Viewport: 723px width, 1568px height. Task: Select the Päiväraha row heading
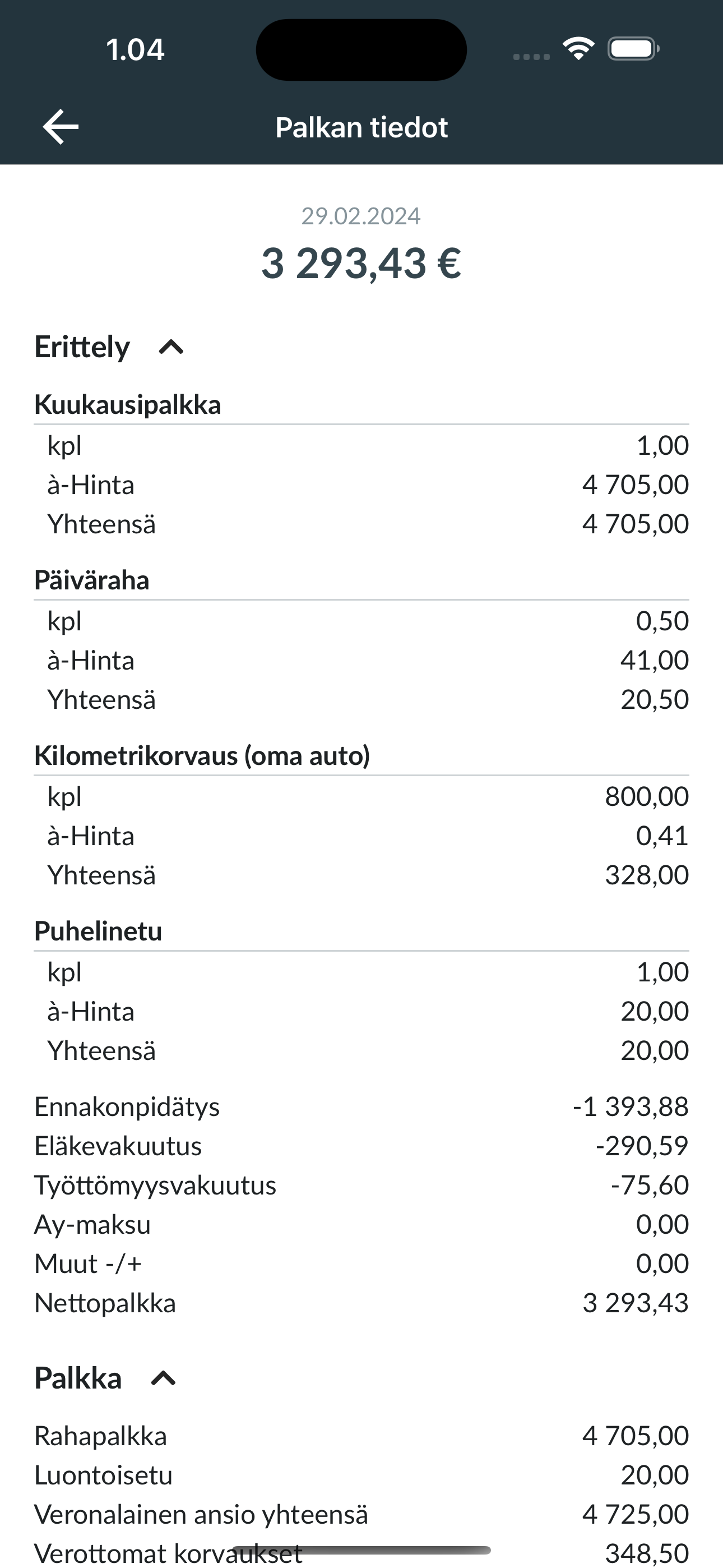point(92,580)
